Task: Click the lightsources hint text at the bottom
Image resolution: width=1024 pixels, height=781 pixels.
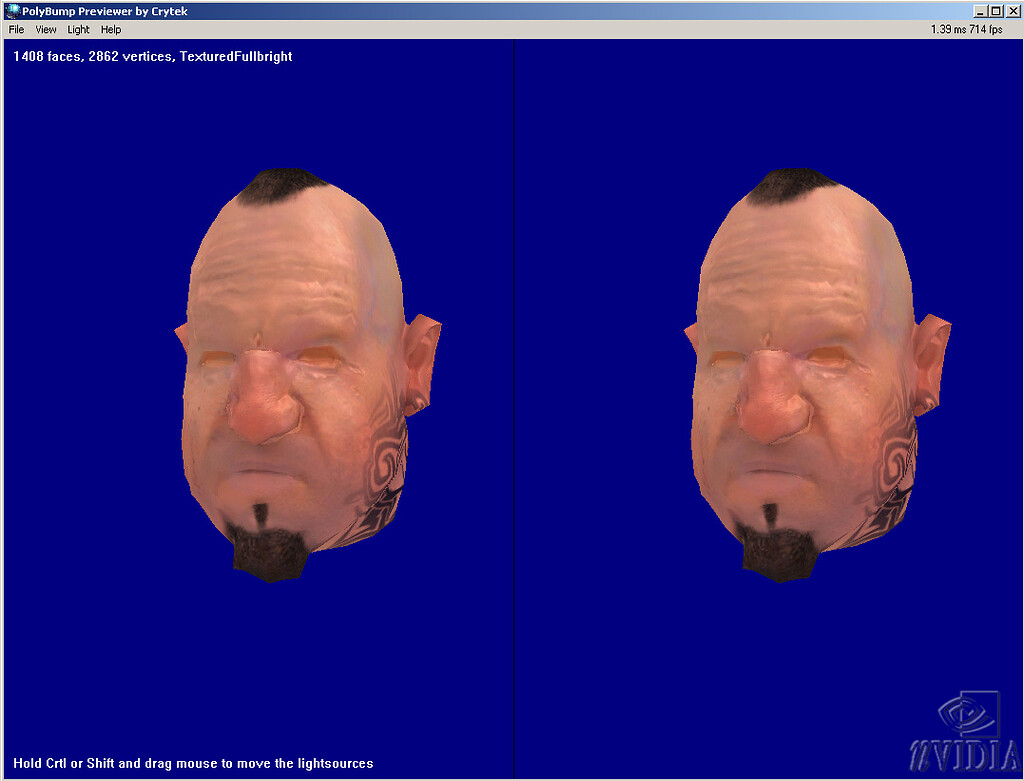Action: (193, 763)
